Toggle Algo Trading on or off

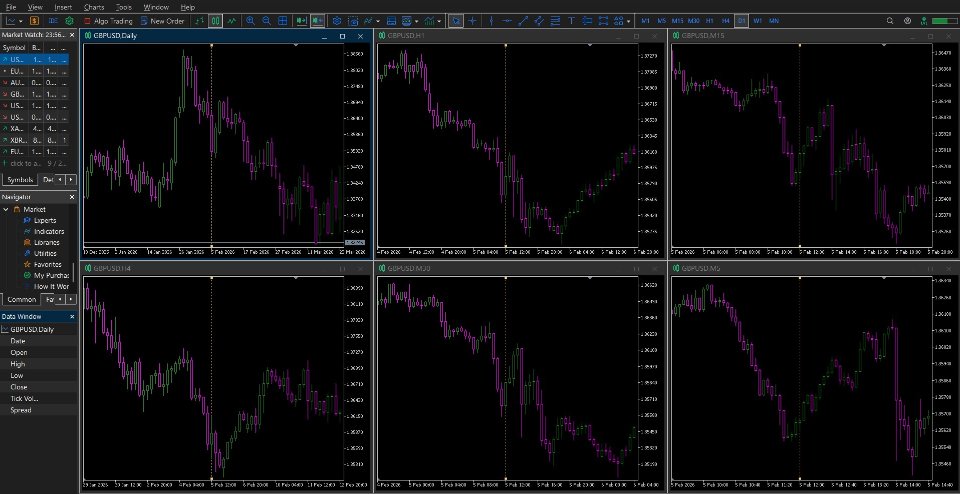tap(108, 21)
